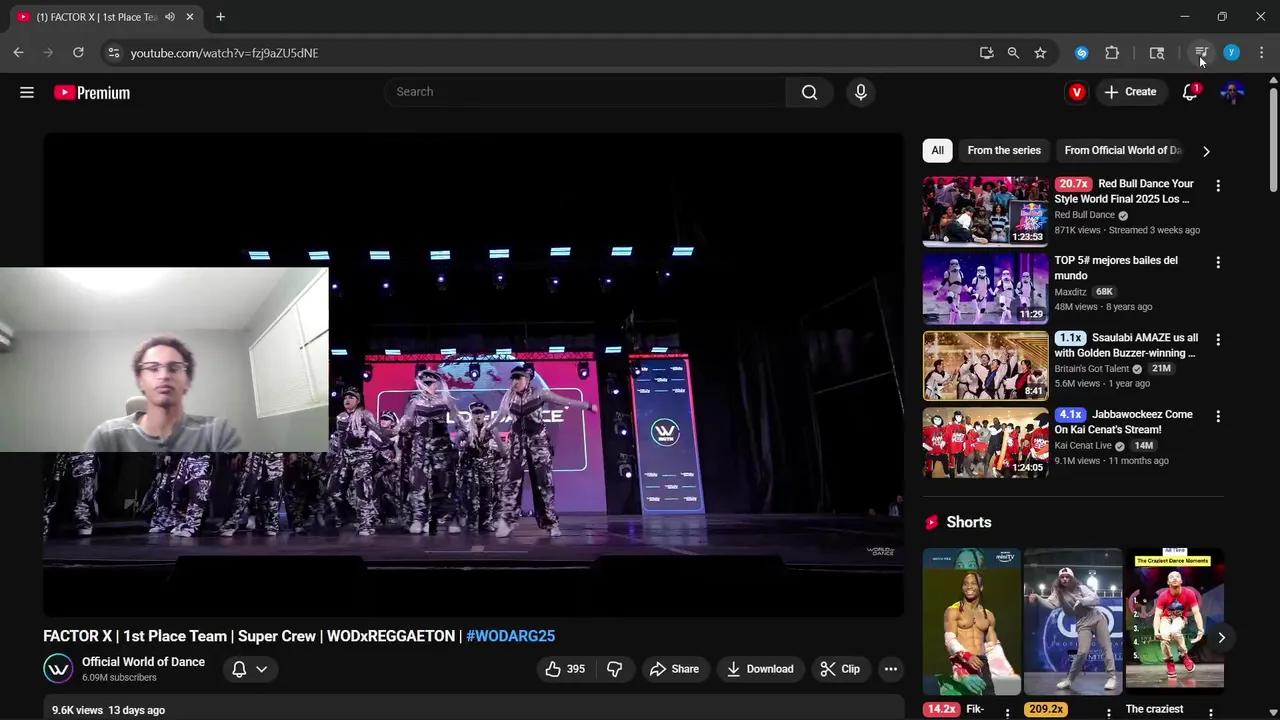Click the page vertical scrollbar
The image size is (1280, 720).
tap(1273, 140)
